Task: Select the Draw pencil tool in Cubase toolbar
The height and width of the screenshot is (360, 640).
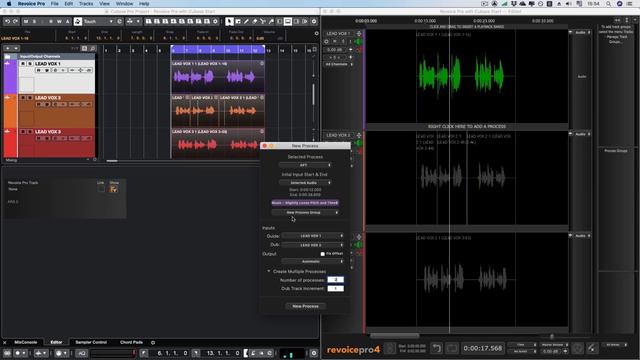Action: (246, 21)
